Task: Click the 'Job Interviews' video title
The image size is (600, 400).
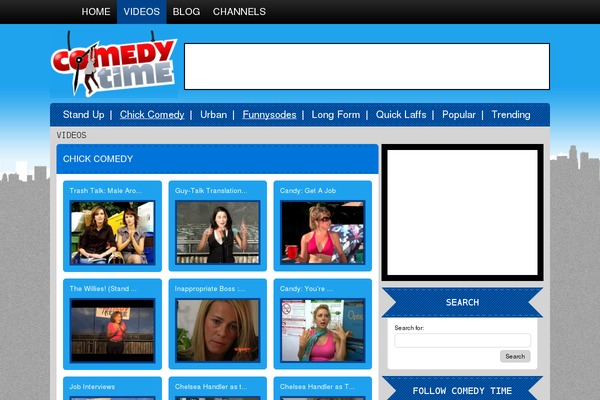Action: tap(92, 387)
